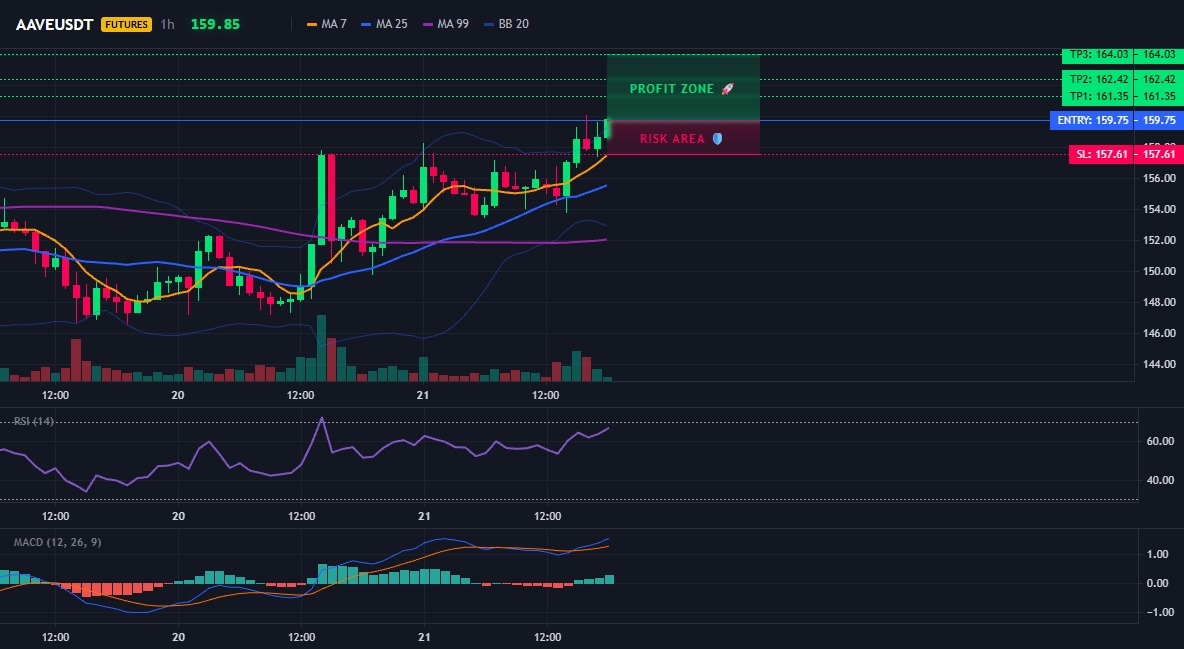Click the 60.00 value on the RSI axis
Viewport: 1184px width, 649px height.
pyautogui.click(x=1162, y=441)
